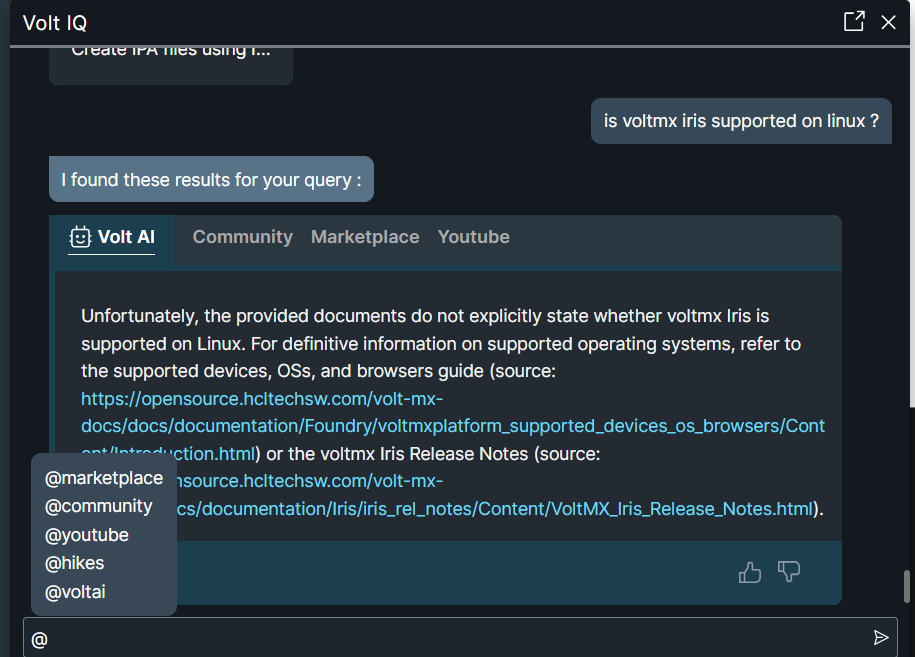Select @voltai from the mention list
Viewport: 915px width, 657px height.
coord(75,592)
